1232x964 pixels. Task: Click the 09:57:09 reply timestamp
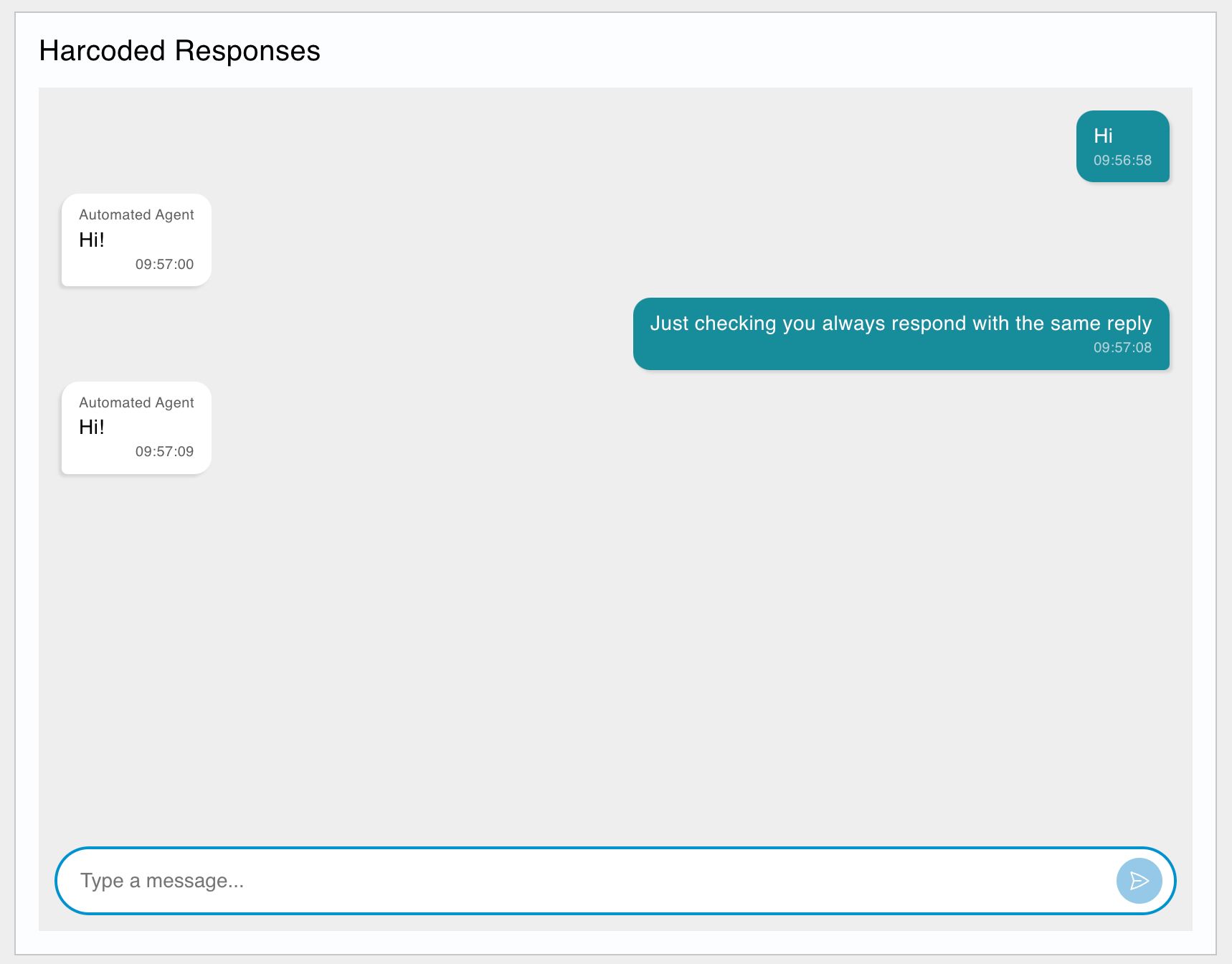coord(164,451)
